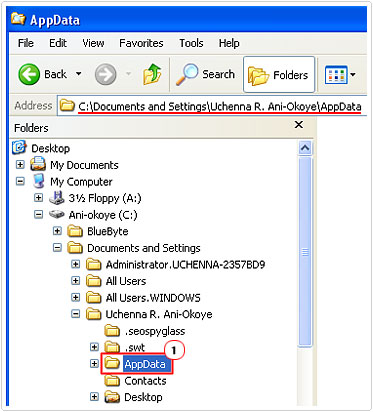Select 'BlueByte' text label
Viewport: 373px width, 412px height.
tap(108, 231)
